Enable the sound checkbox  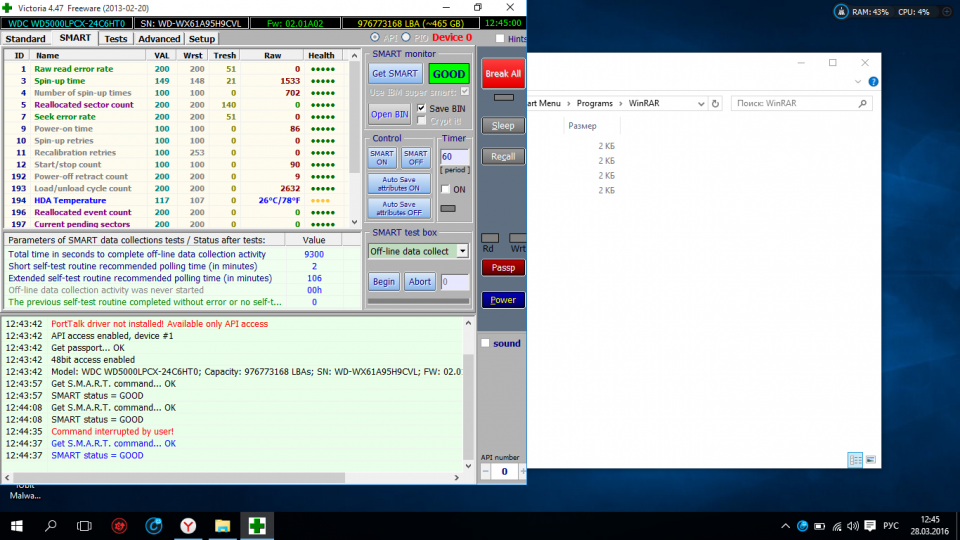pyautogui.click(x=485, y=343)
